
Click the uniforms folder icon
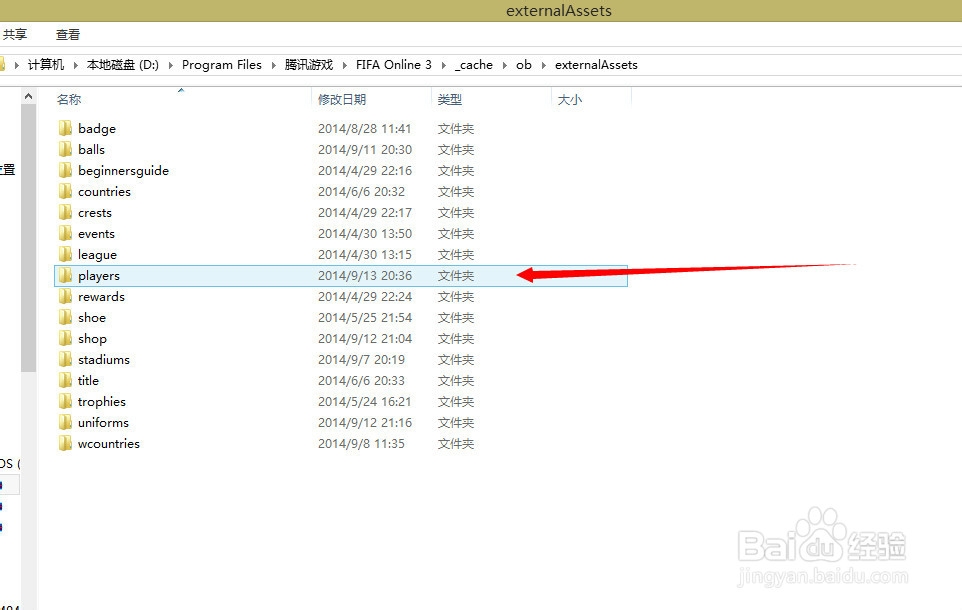tap(65, 422)
